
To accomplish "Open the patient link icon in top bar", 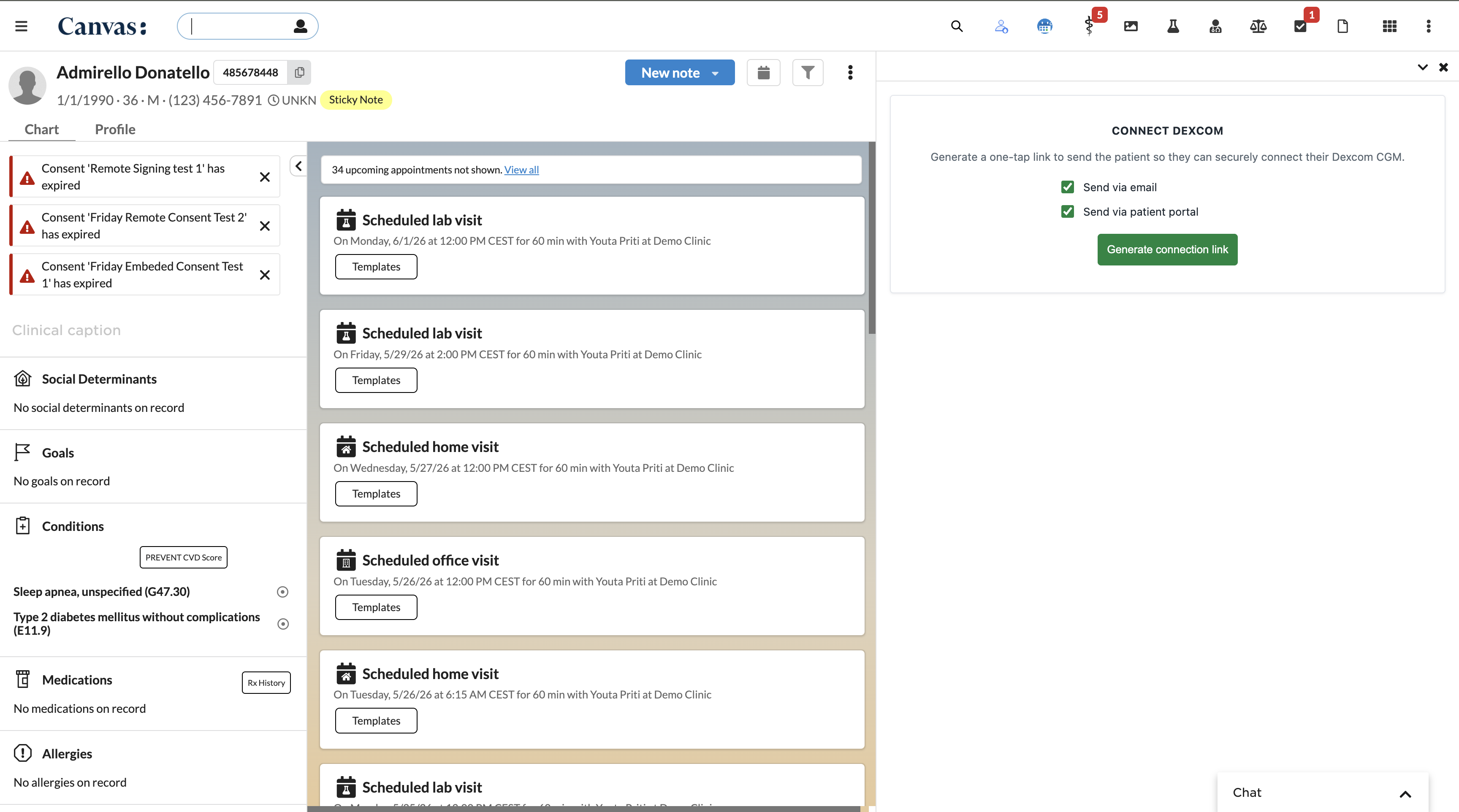I will (x=1001, y=26).
